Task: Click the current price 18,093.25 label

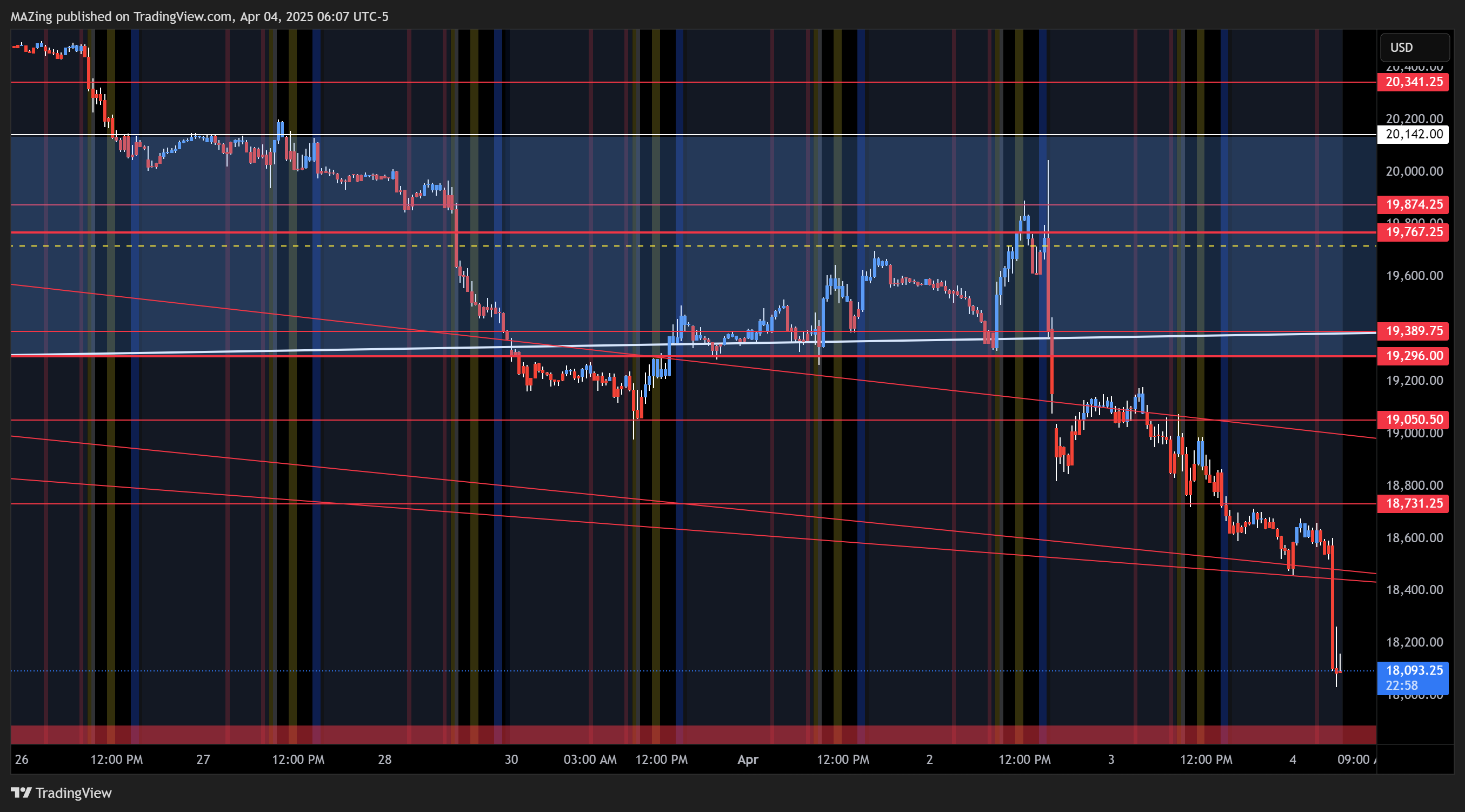Action: click(x=1413, y=678)
